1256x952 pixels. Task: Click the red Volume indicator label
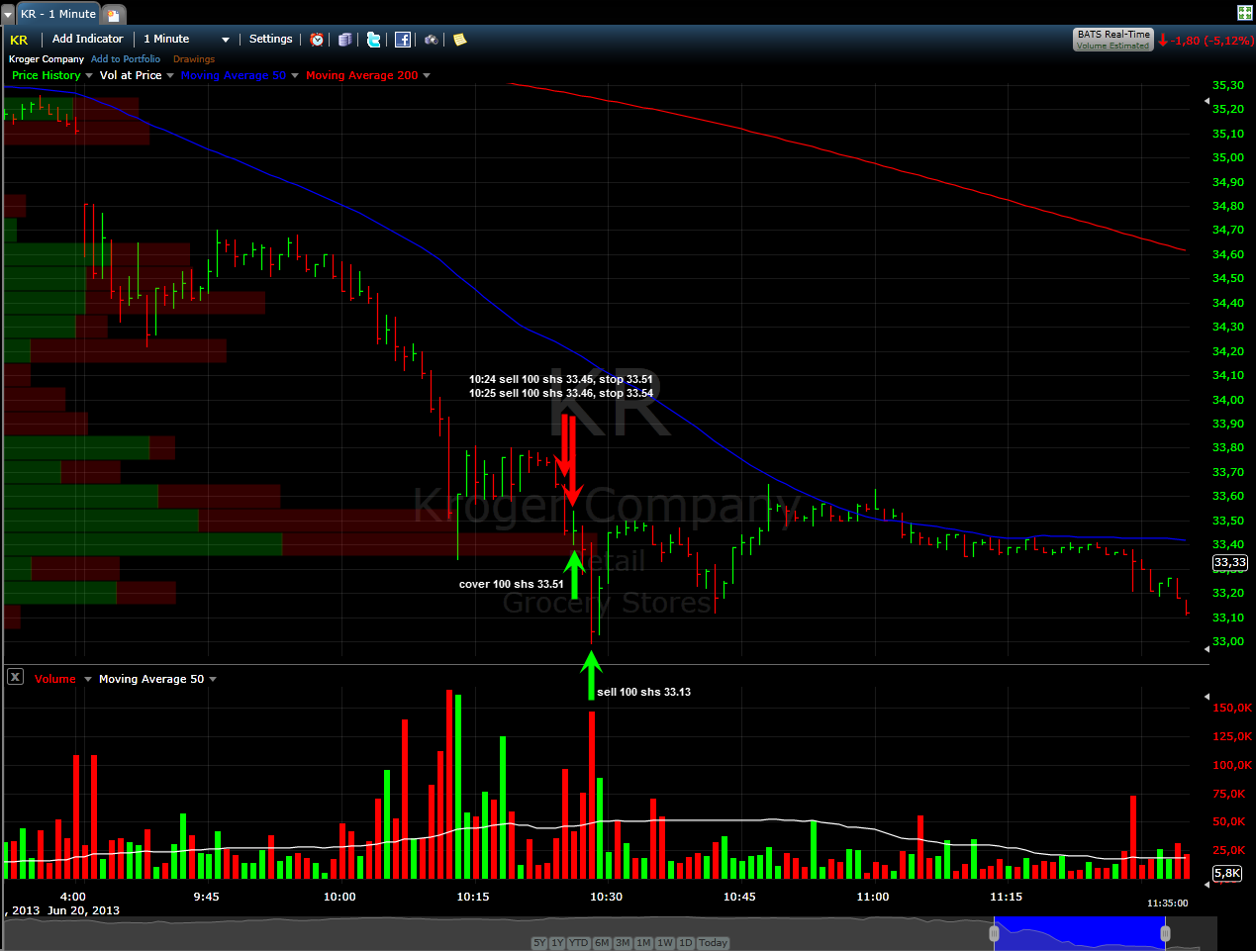click(x=55, y=679)
